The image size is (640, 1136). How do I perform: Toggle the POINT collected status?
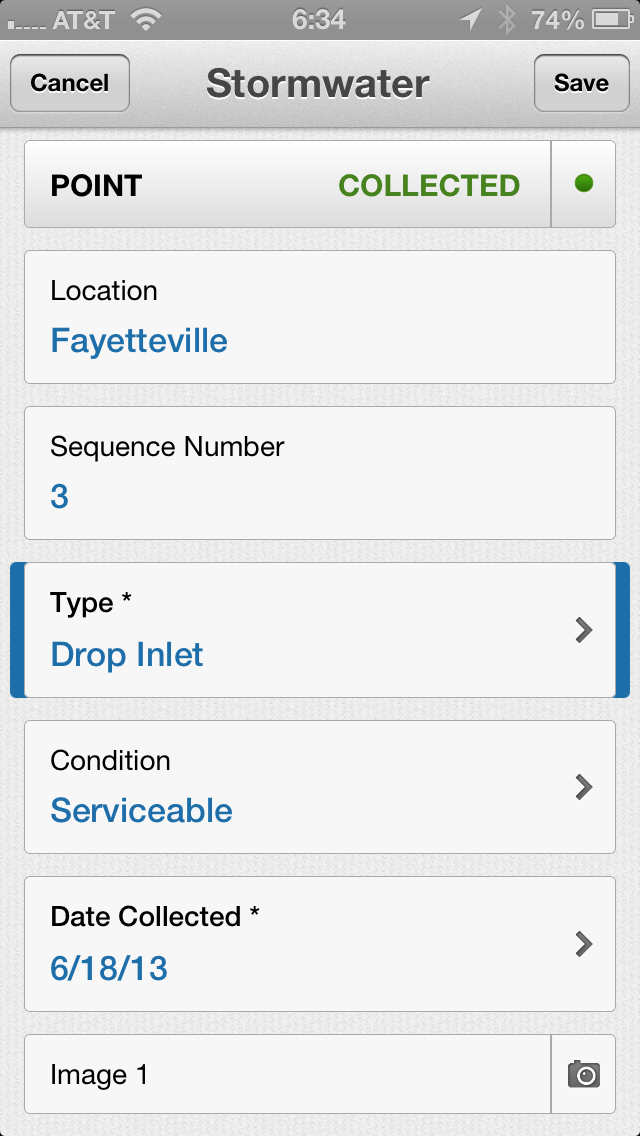click(288, 185)
